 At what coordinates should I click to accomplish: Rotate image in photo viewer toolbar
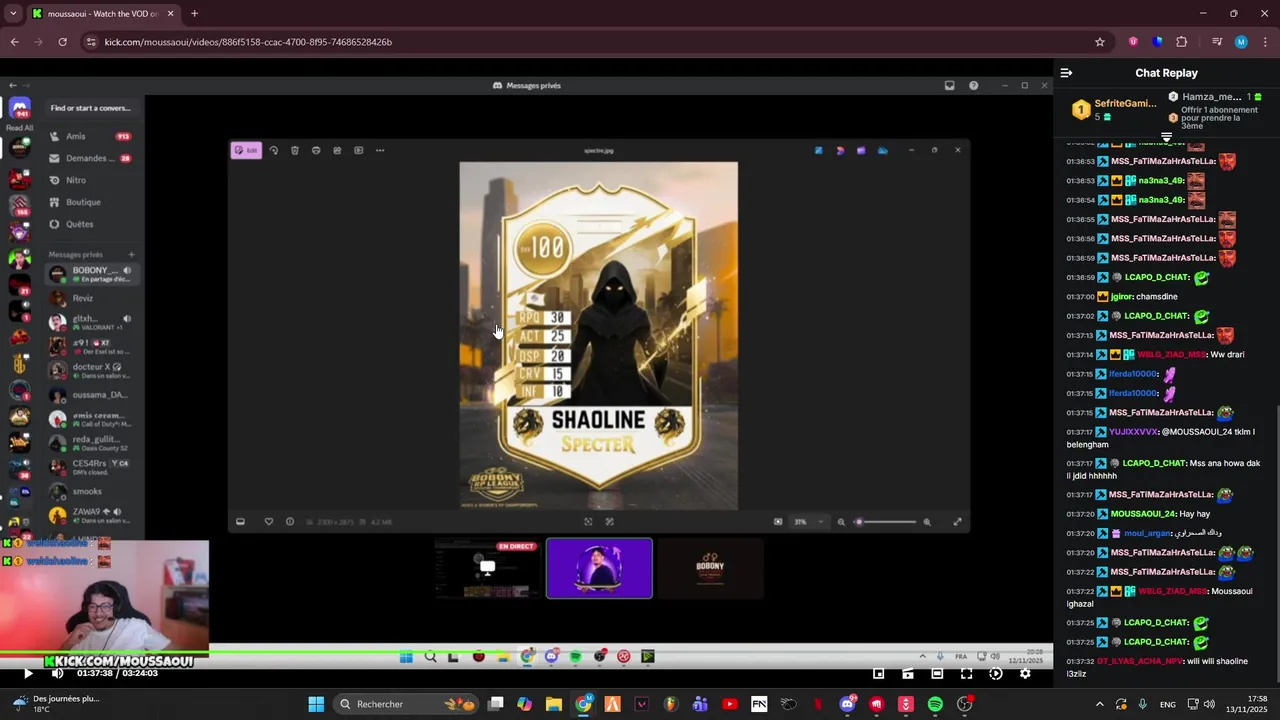coord(273,150)
